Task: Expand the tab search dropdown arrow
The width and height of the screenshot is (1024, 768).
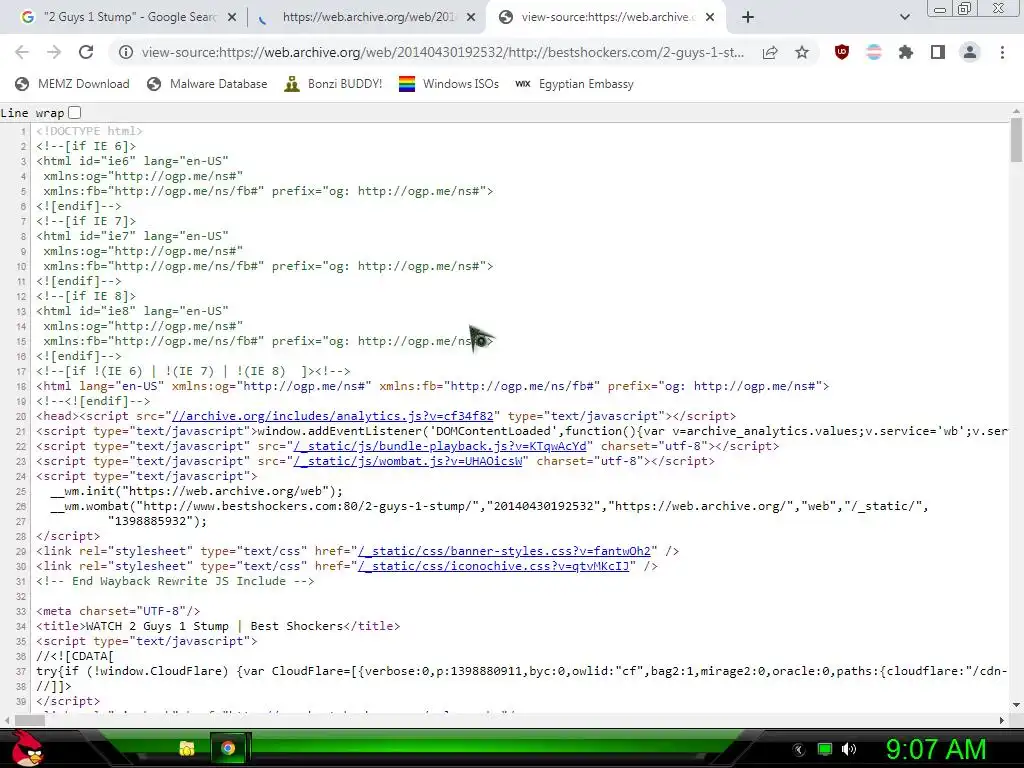Action: [x=904, y=17]
